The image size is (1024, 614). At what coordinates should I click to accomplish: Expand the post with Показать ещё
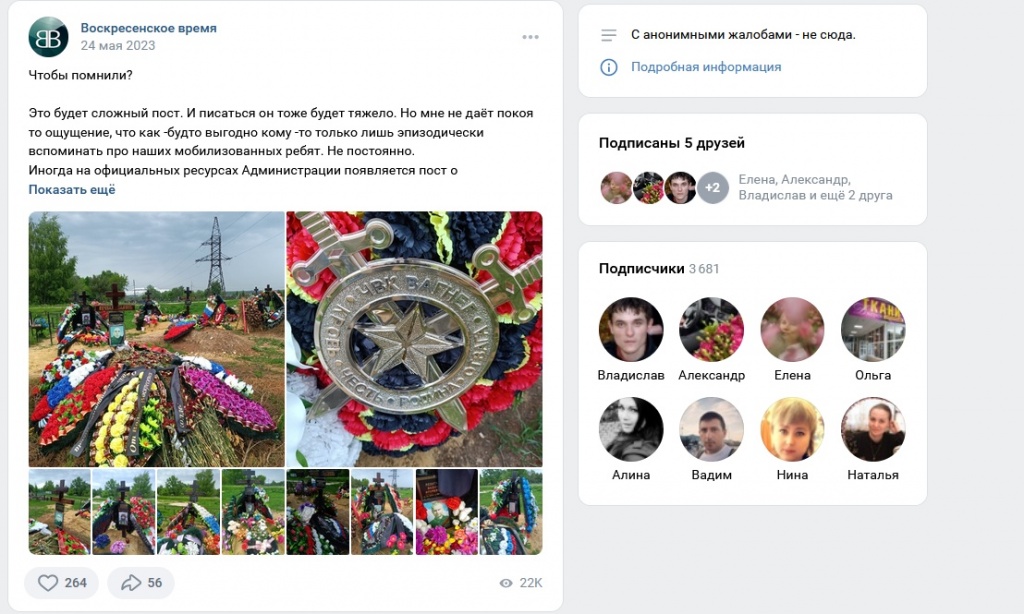pyautogui.click(x=72, y=189)
